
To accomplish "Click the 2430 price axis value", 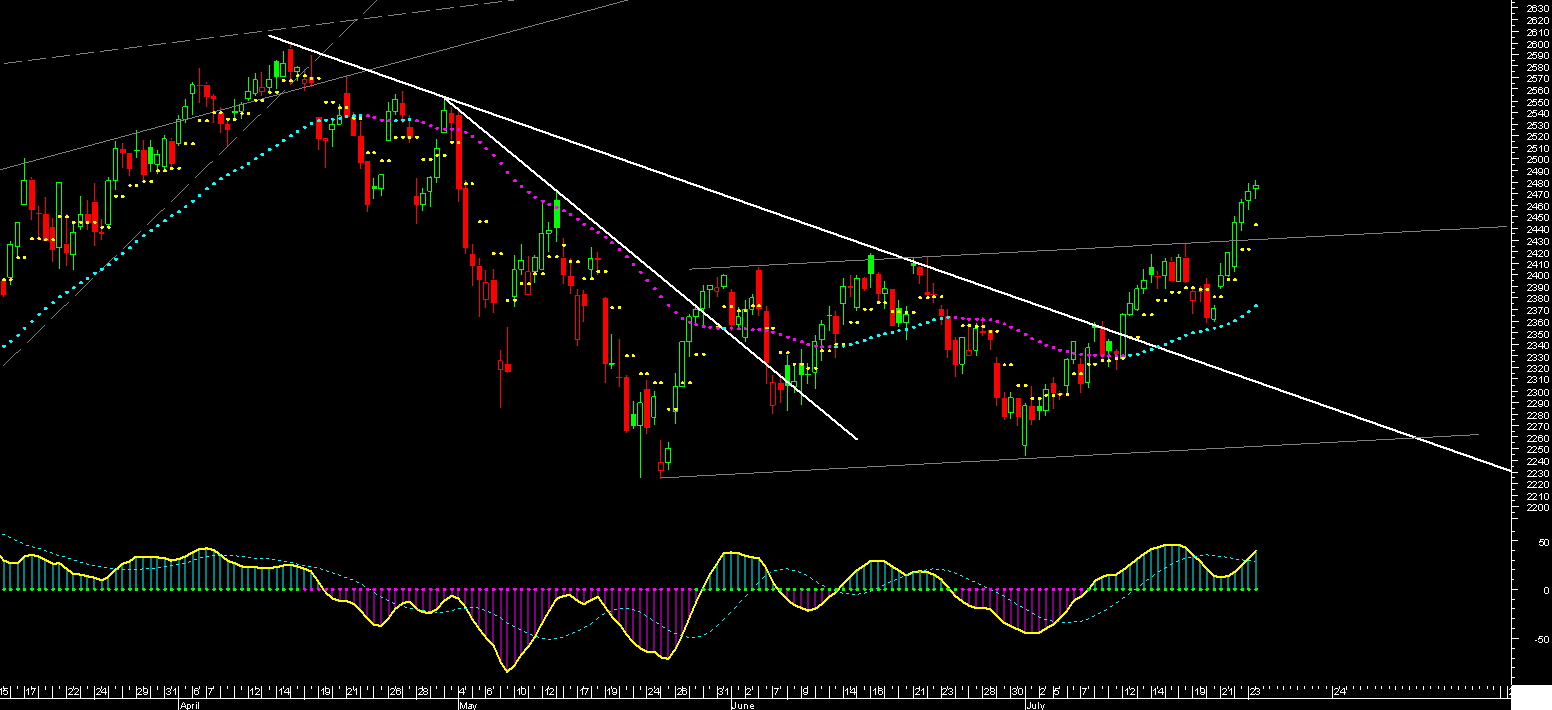I will tap(1537, 242).
